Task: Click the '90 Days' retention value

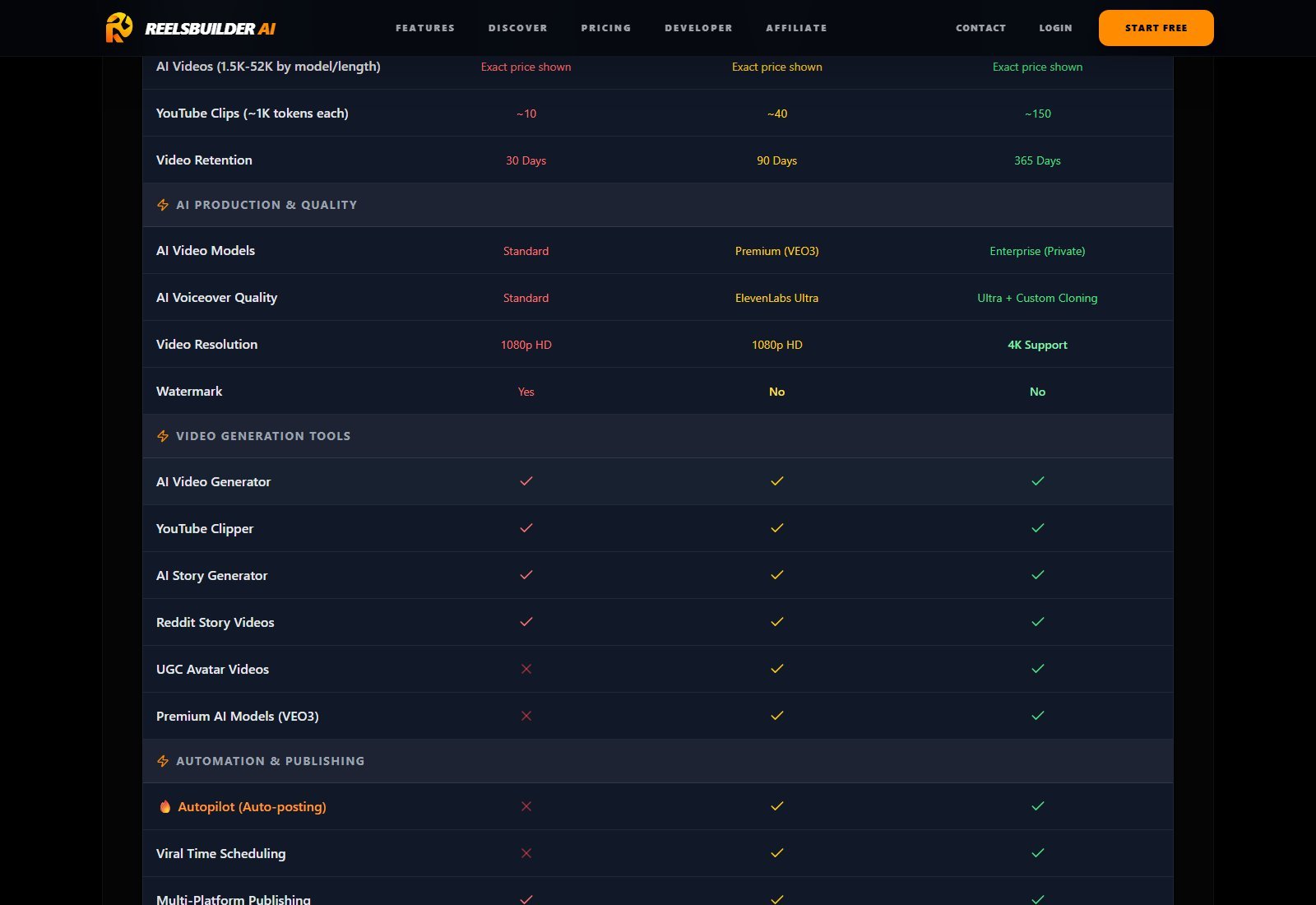Action: (x=777, y=160)
